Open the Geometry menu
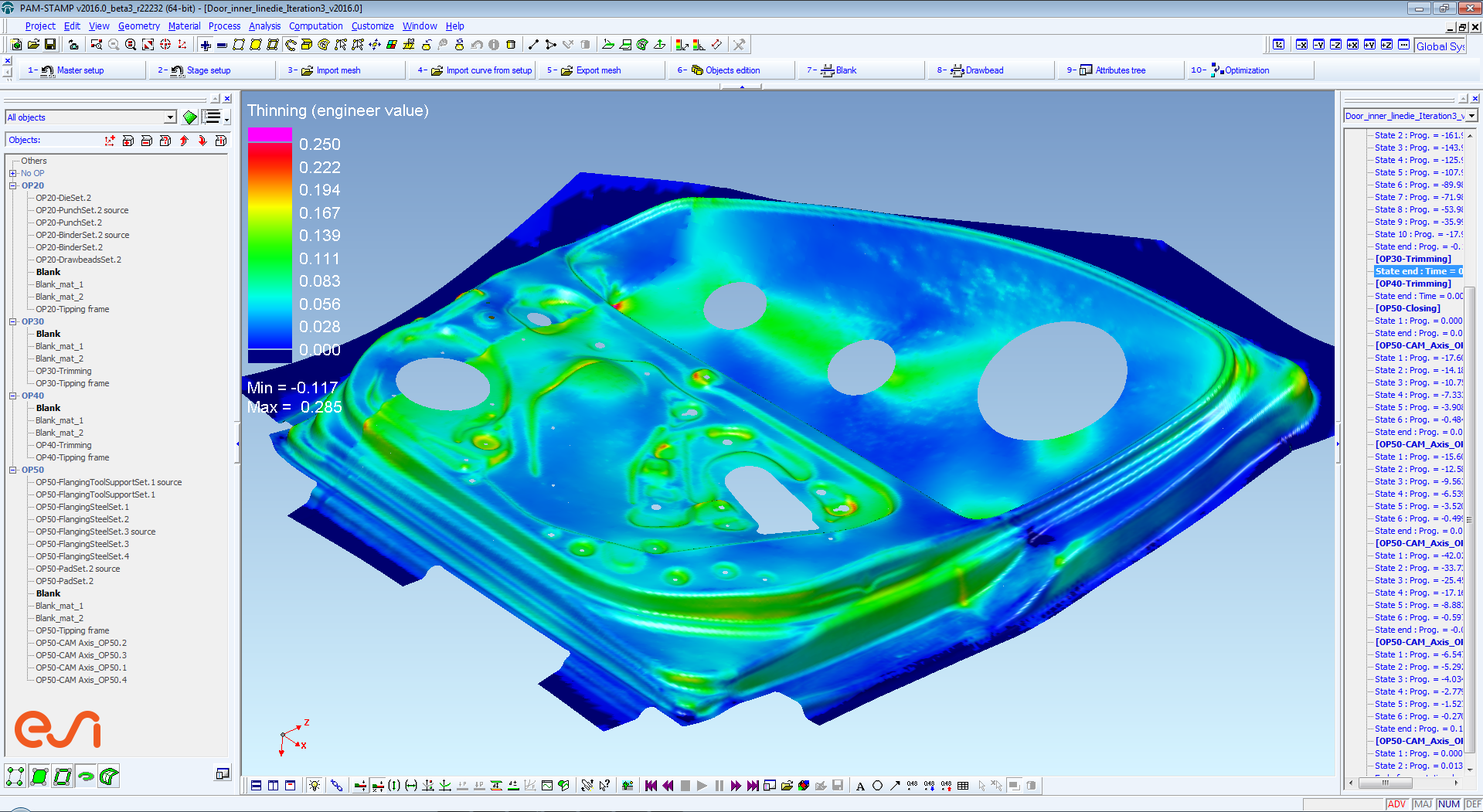This screenshot has width=1483, height=812. [139, 25]
